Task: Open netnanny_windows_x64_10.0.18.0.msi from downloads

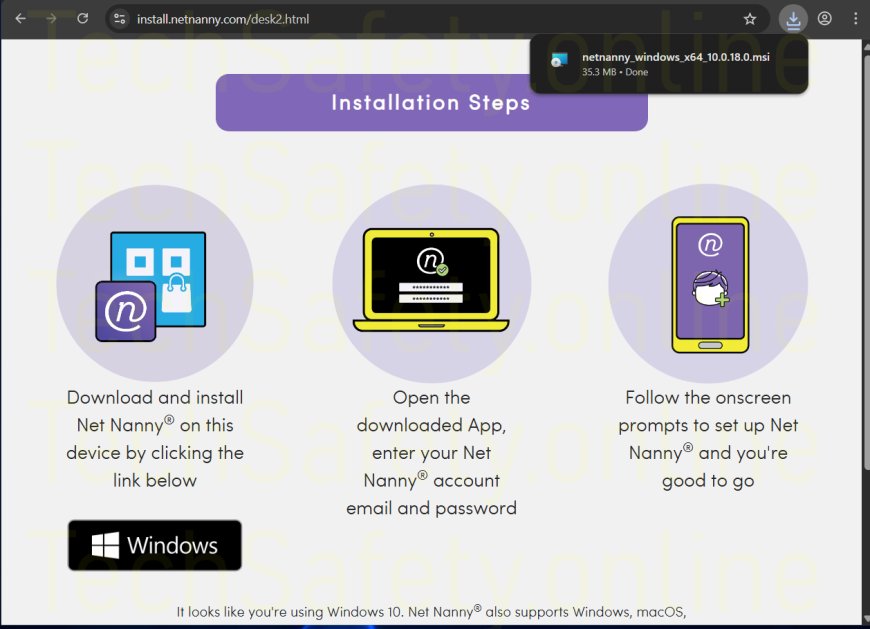Action: 676,57
